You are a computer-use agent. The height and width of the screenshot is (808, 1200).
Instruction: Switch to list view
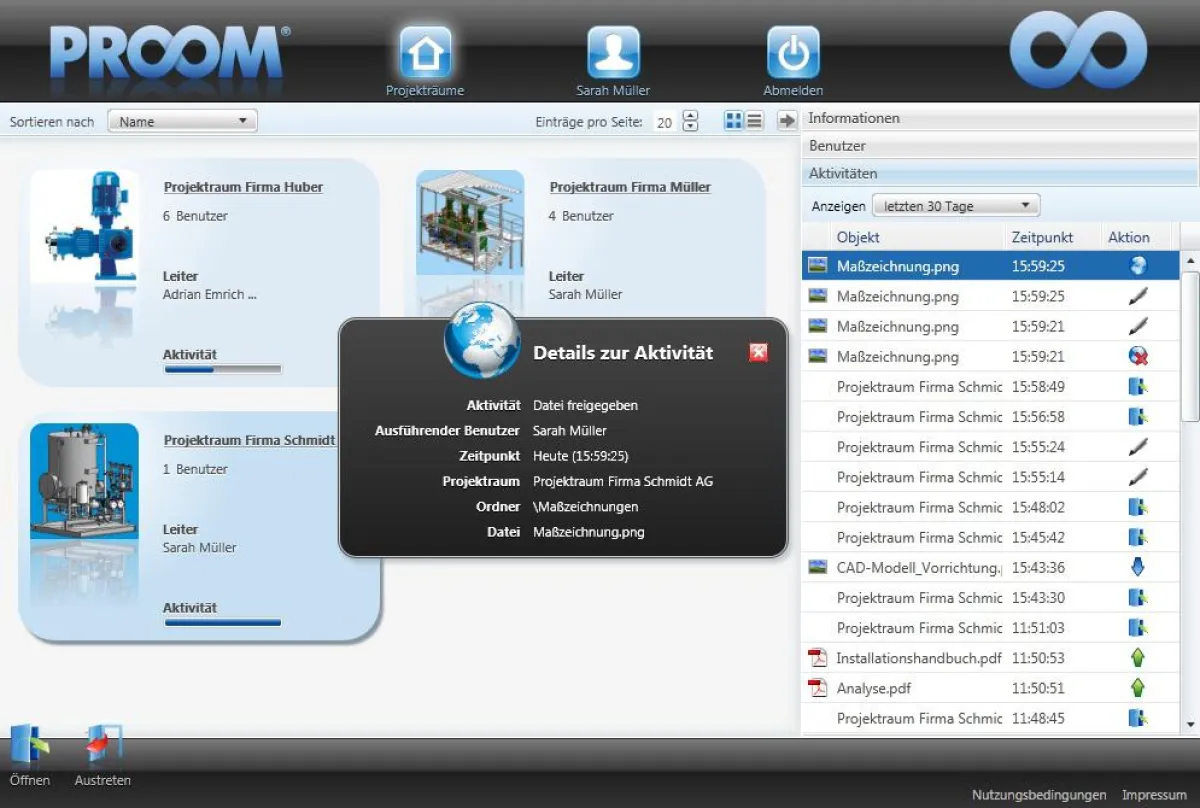pos(755,121)
